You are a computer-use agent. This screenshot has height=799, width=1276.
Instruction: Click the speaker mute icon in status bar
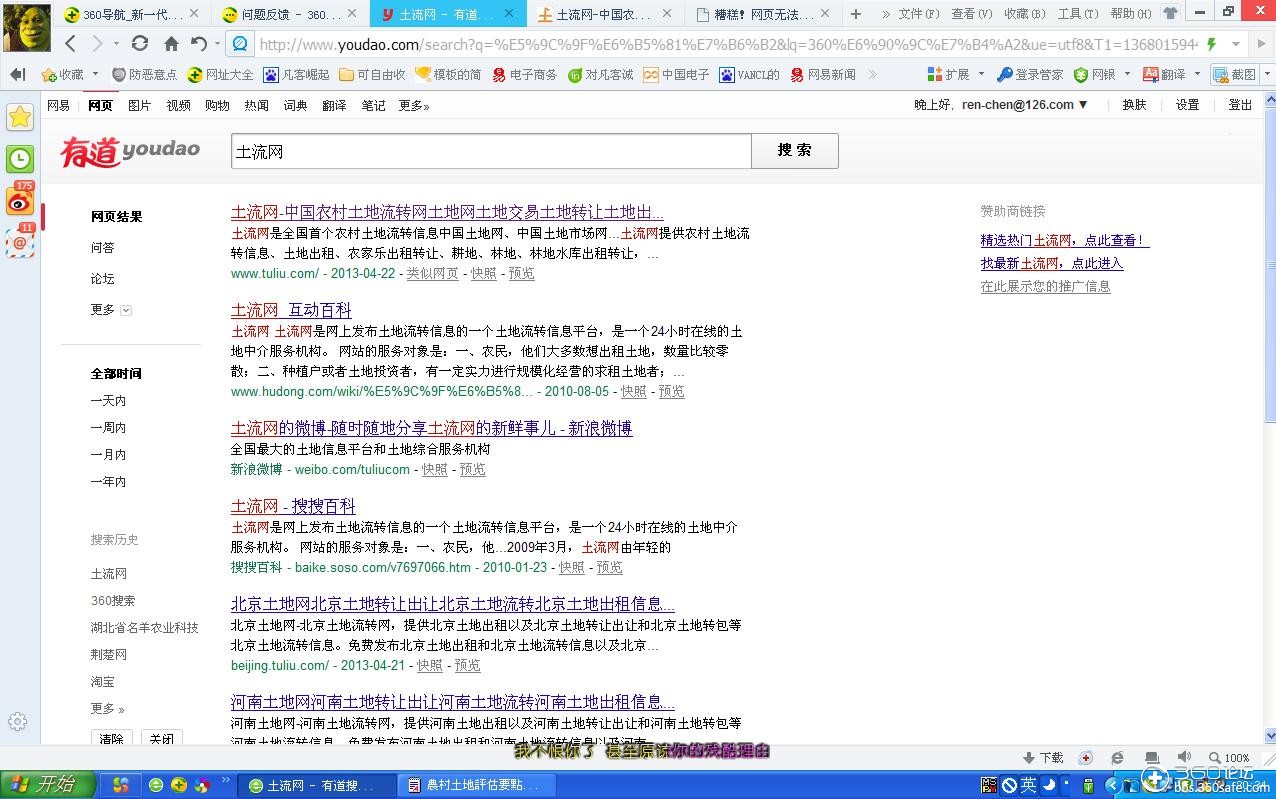pyautogui.click(x=1184, y=758)
